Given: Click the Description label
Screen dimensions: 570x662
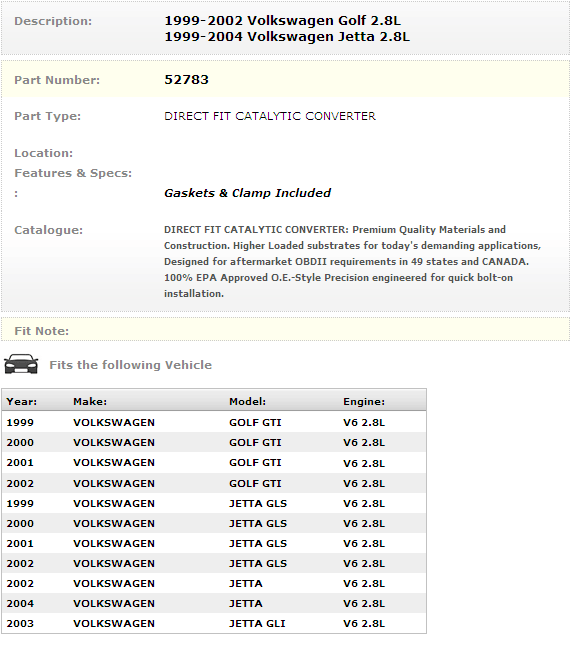Looking at the screenshot, I should click(x=53, y=21).
